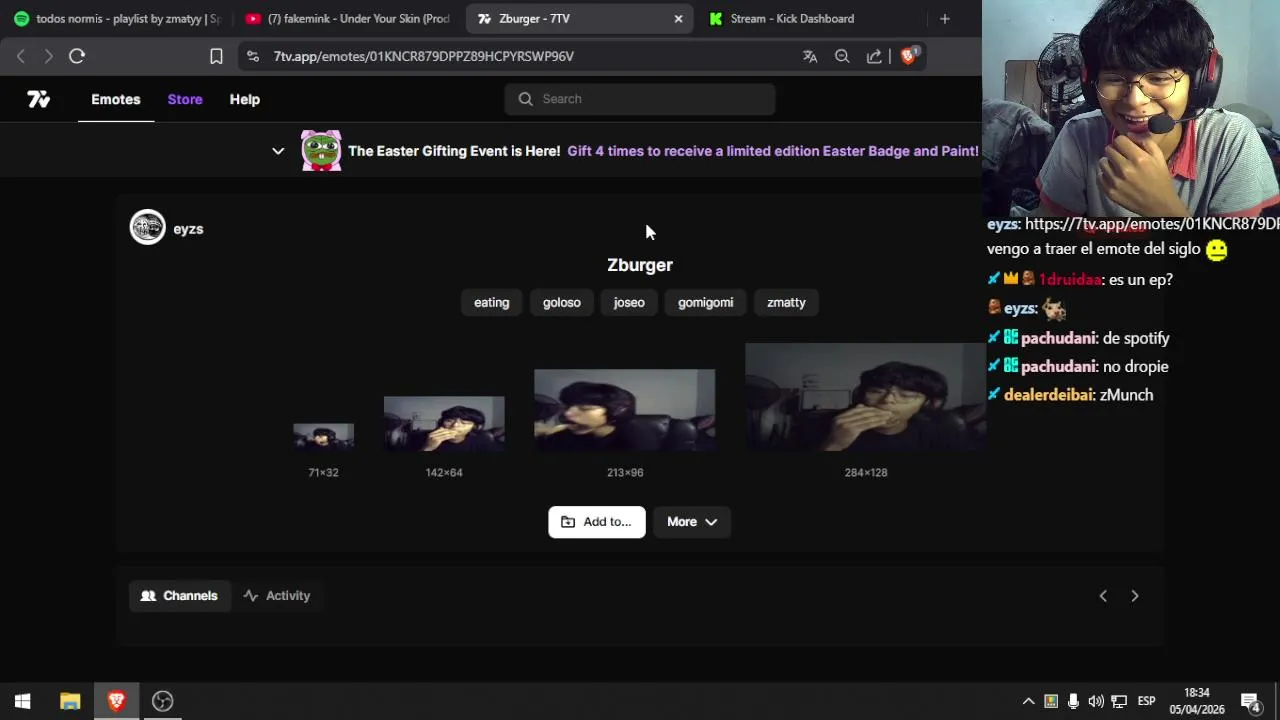Open eyzs profile avatar
Screen dimensions: 1280x720
148,227
